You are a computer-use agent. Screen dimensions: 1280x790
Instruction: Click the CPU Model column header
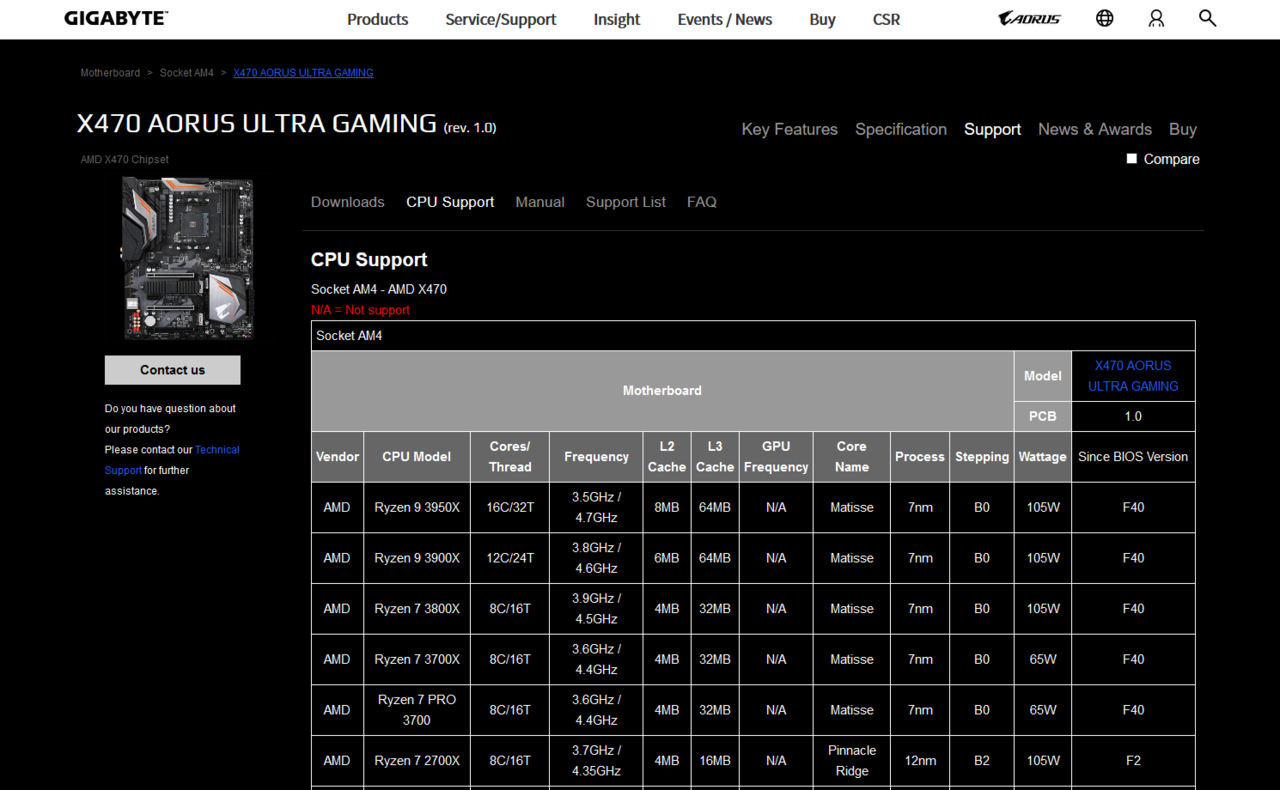tap(417, 457)
